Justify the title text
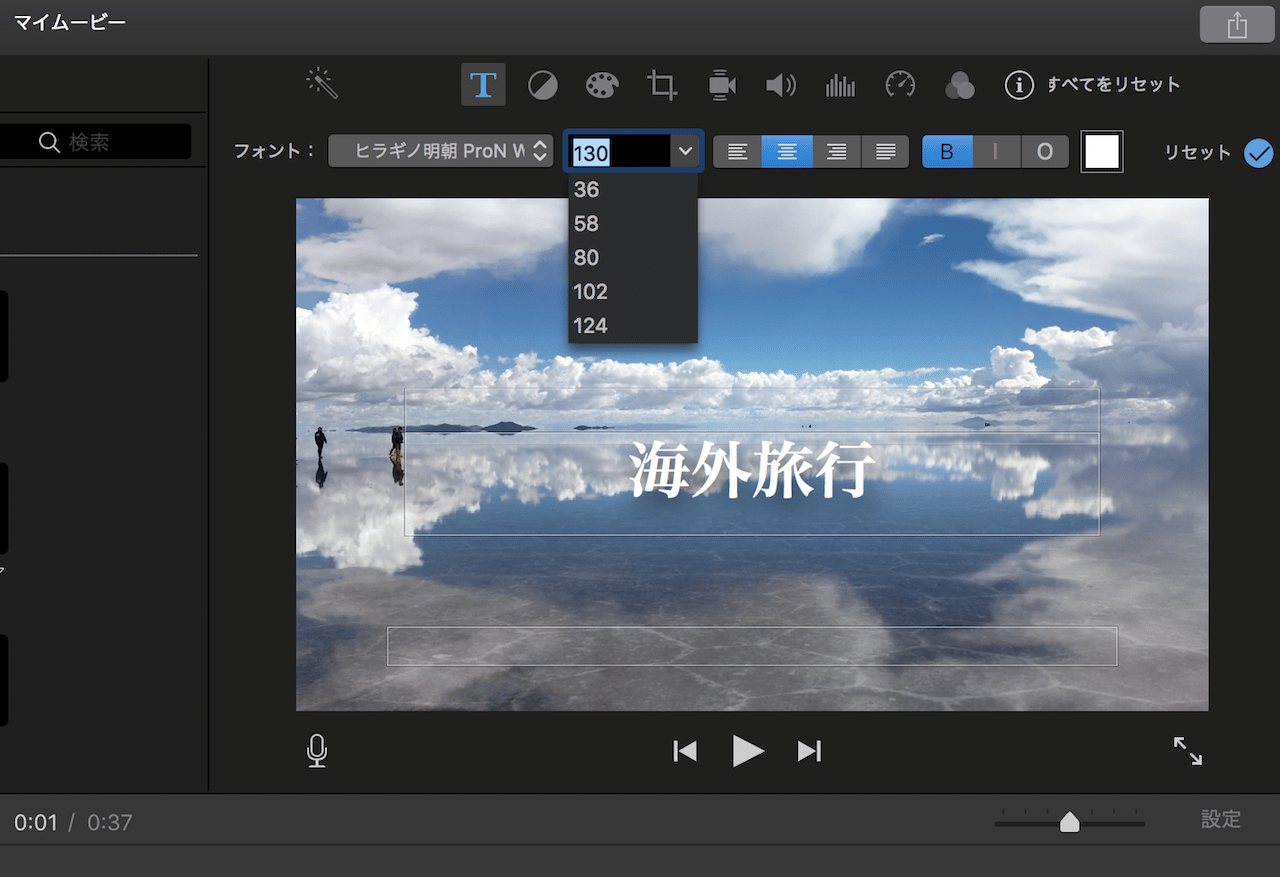The width and height of the screenshot is (1280, 877). click(885, 152)
